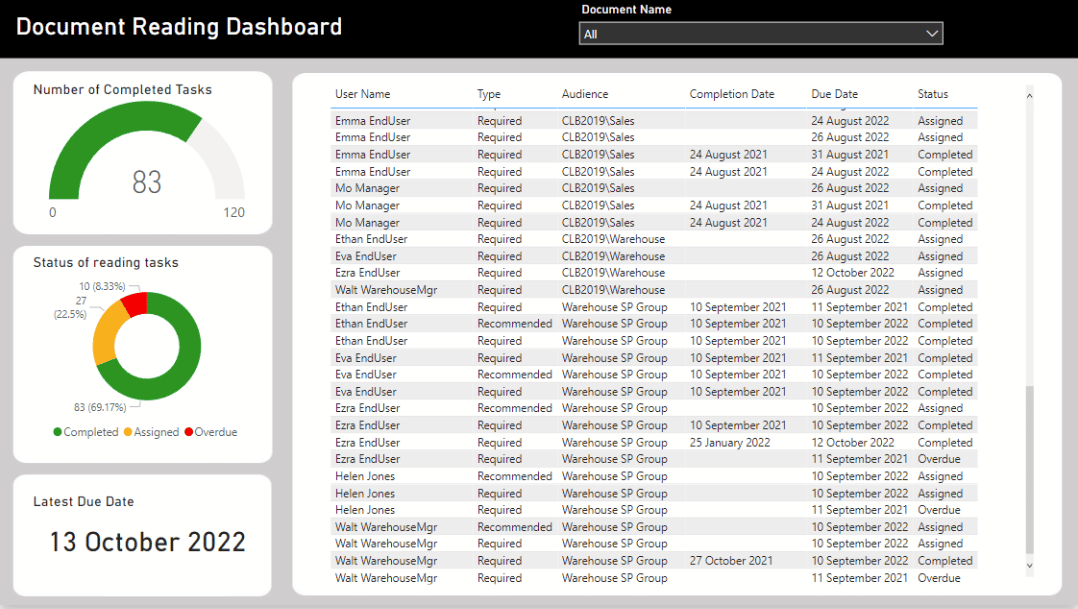The width and height of the screenshot is (1078, 609).
Task: Select the Audience column header
Action: coord(584,93)
